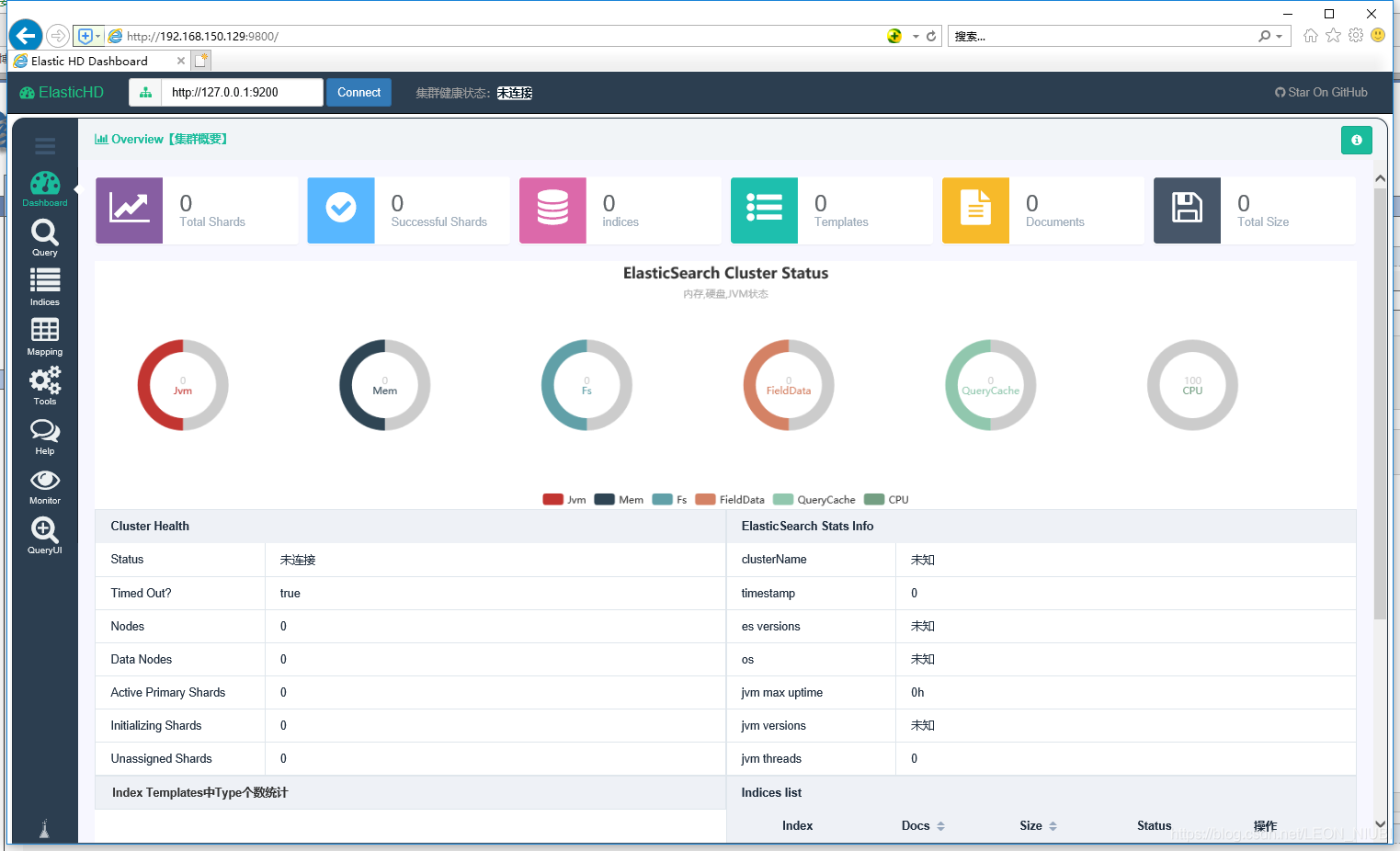
Task: Toggle Mem legend swatch
Action: coord(604,500)
